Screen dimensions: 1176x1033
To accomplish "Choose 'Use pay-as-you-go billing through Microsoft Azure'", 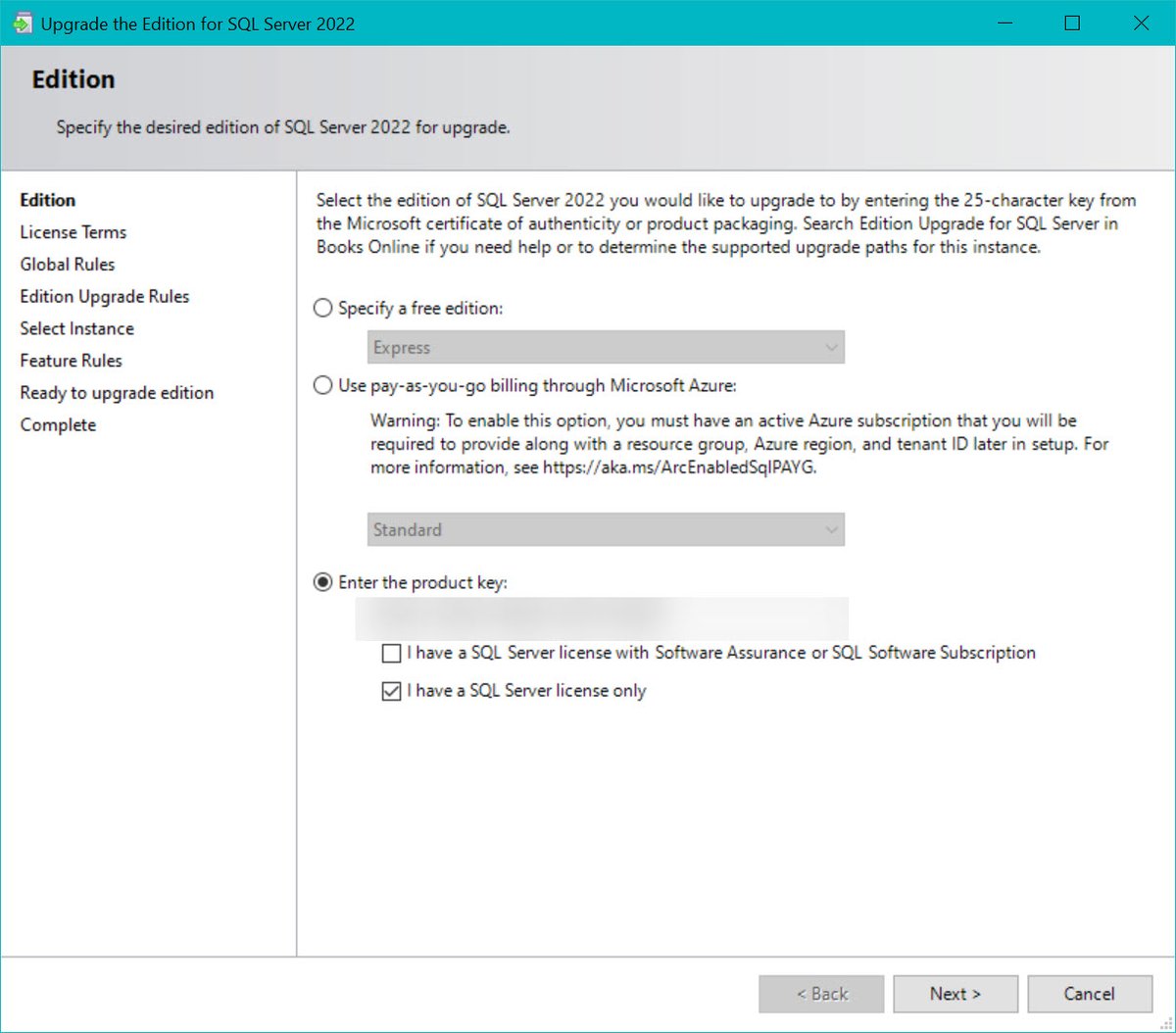I will click(x=322, y=385).
